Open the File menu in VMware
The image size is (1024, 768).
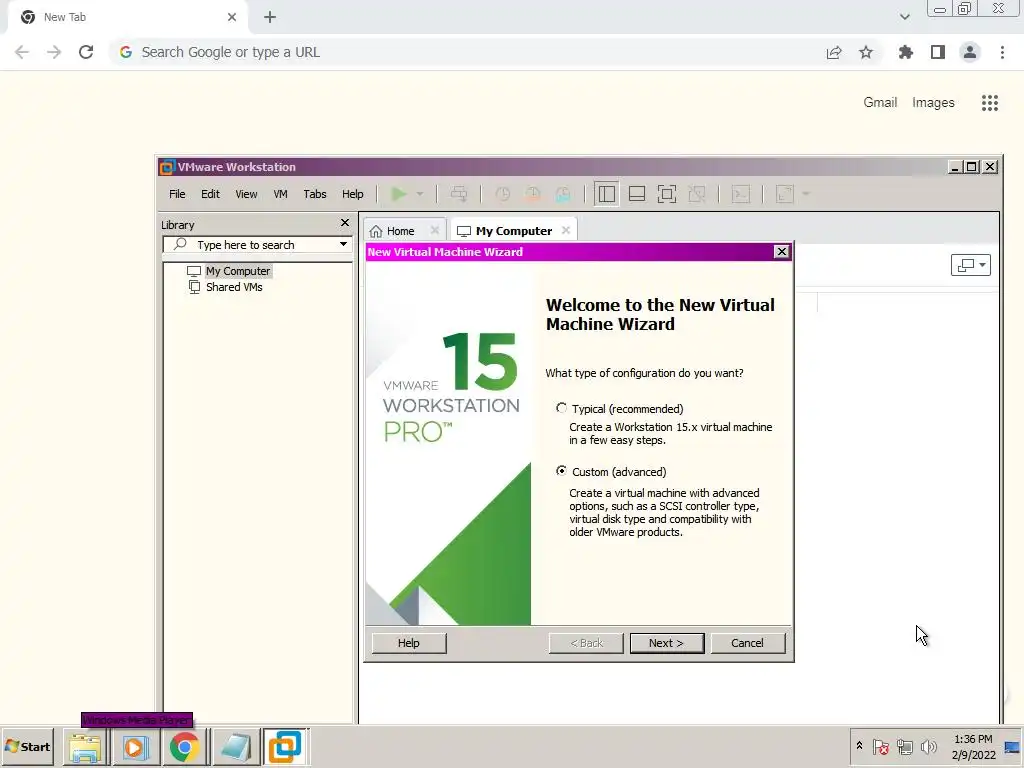click(x=177, y=194)
